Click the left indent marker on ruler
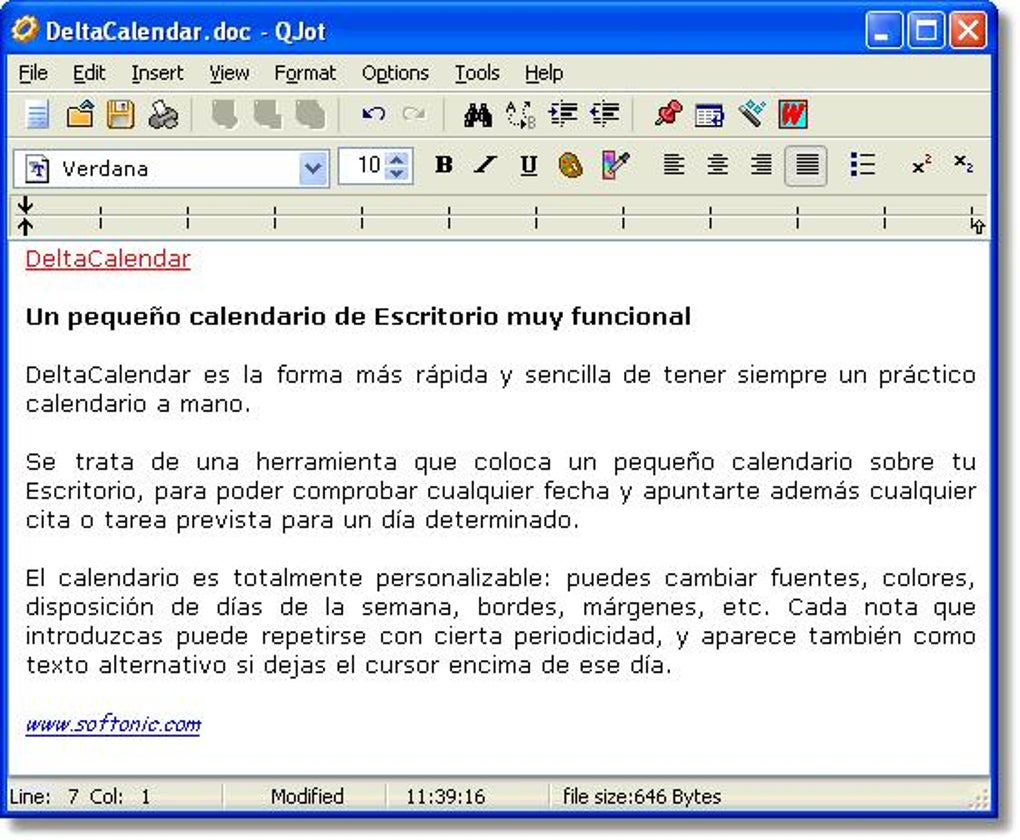Image resolution: width=1020 pixels, height=840 pixels. (x=25, y=216)
